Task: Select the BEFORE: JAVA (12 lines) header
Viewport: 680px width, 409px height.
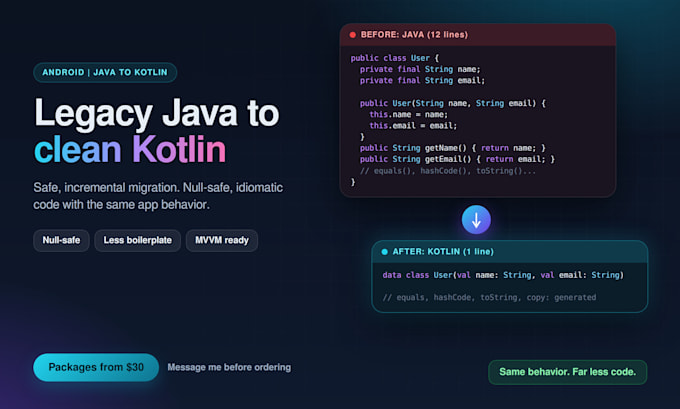Action: [477, 35]
